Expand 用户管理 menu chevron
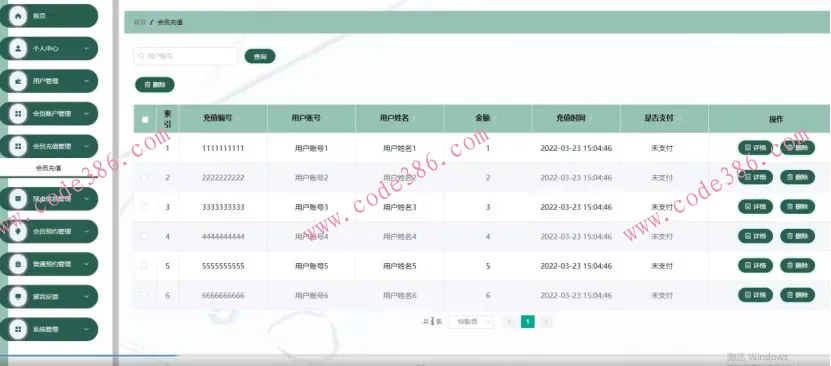This screenshot has height=366, width=831. pyautogui.click(x=86, y=81)
